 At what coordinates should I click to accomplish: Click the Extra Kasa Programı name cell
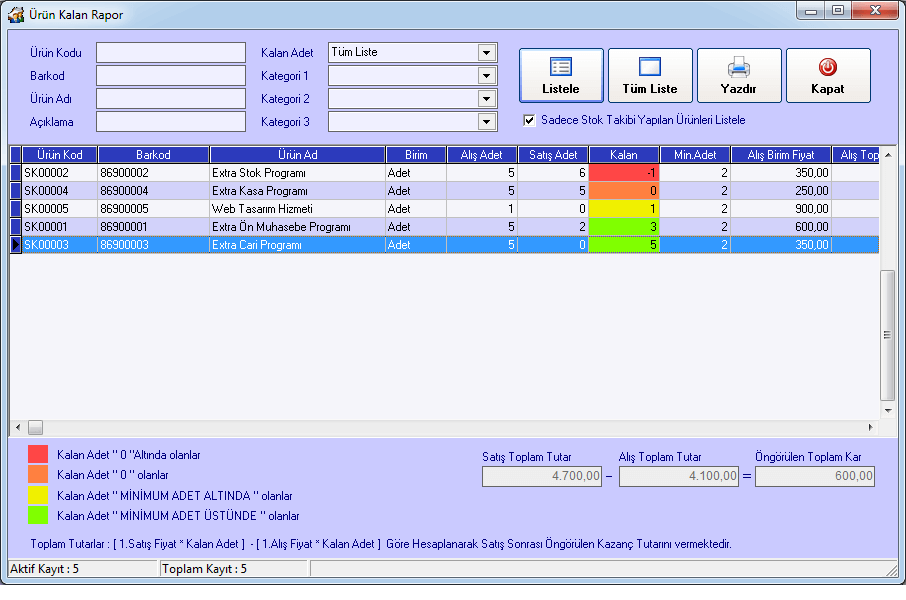tap(298, 191)
